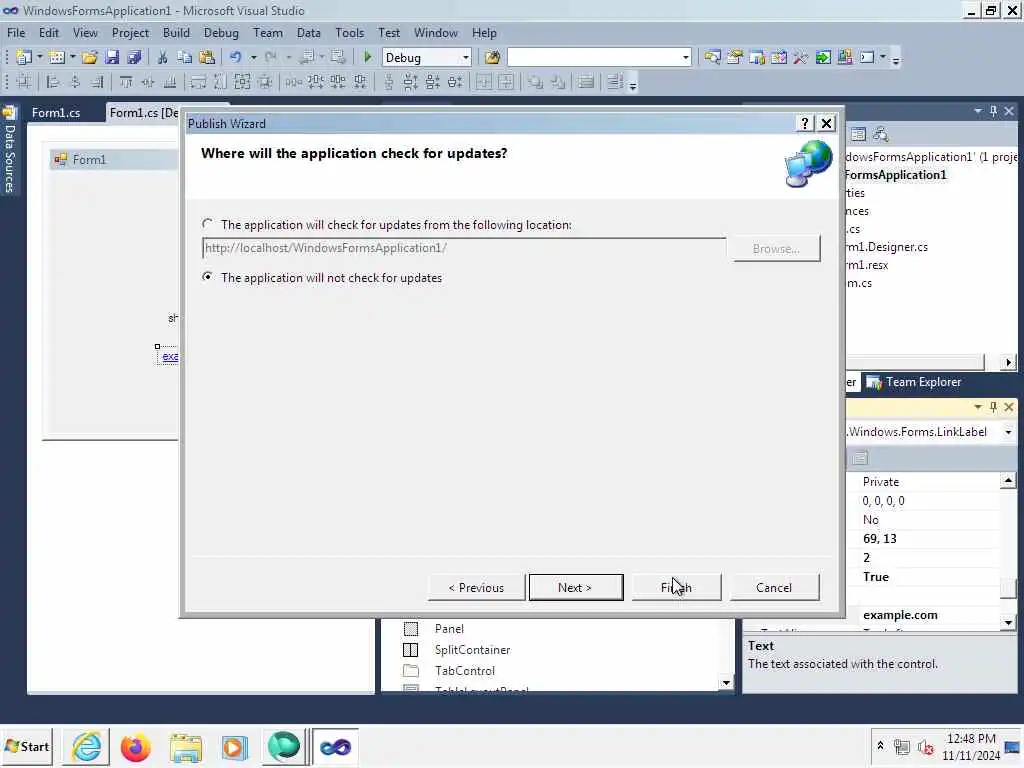The height and width of the screenshot is (768, 1024).
Task: Click Solution Explorer's Properties icon
Action: coord(858,135)
